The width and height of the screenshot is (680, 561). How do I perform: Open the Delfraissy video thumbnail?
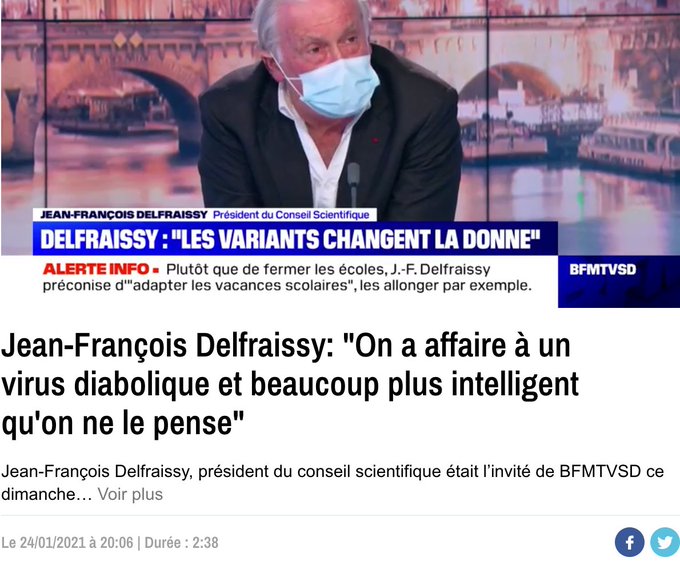[340, 154]
